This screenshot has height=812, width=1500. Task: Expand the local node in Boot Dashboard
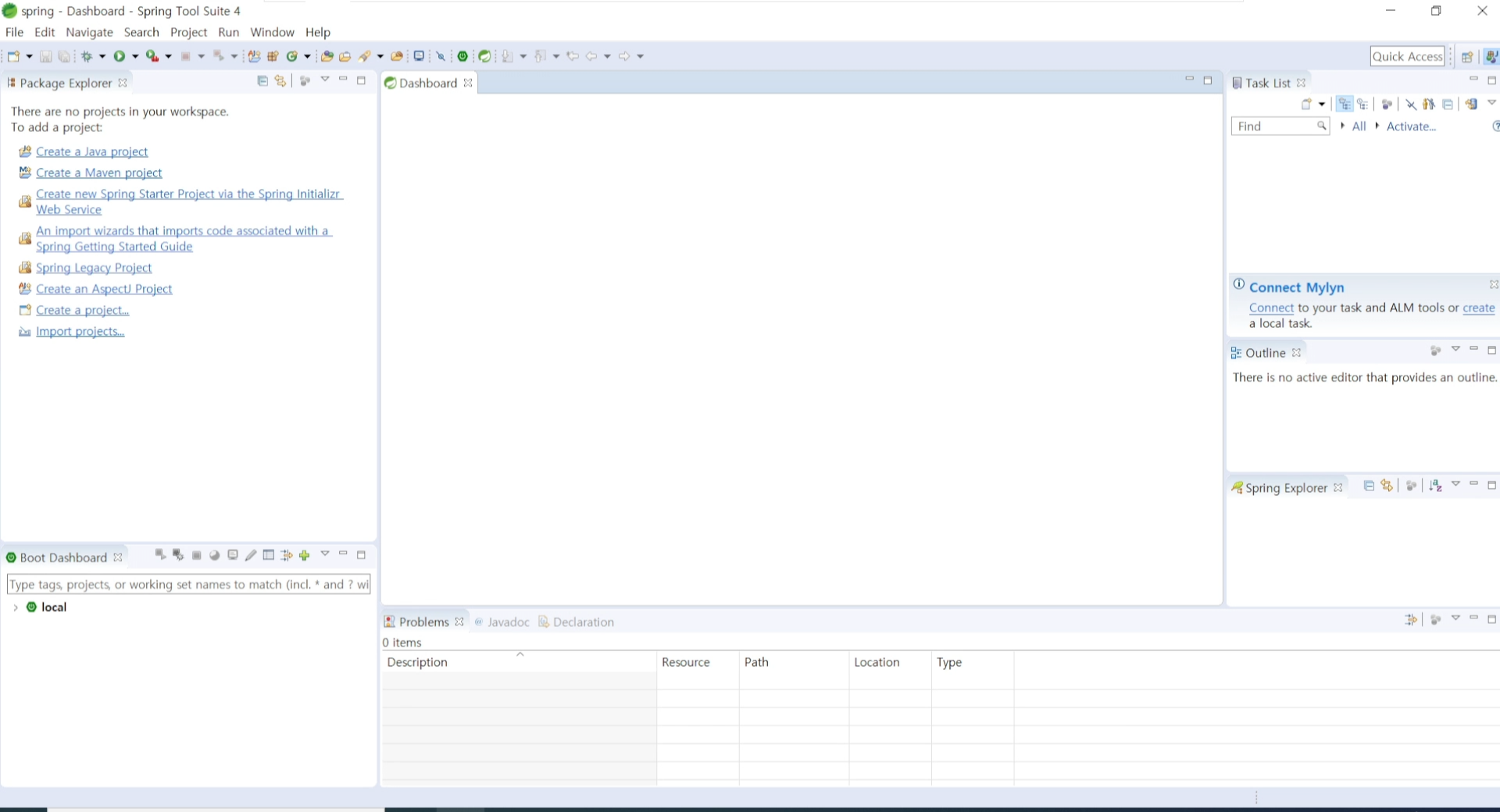click(15, 607)
